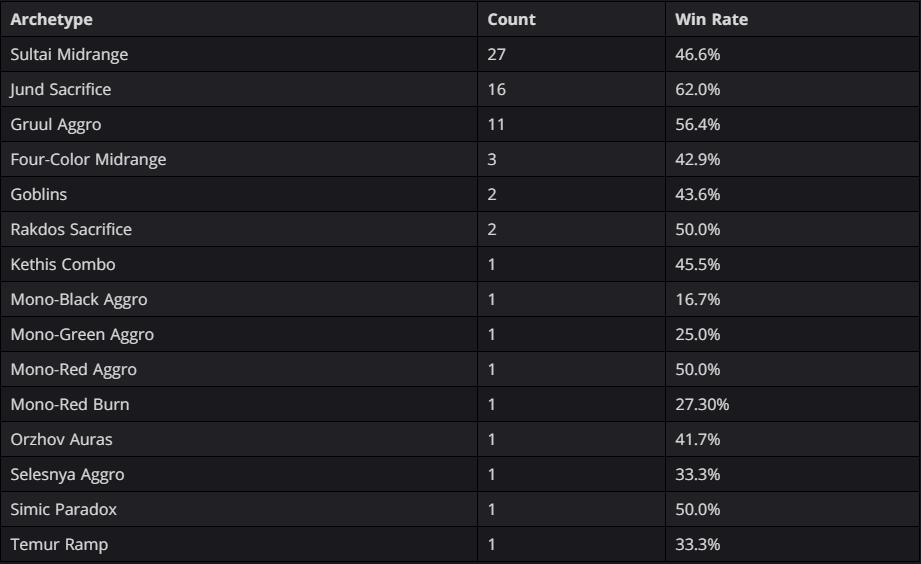The height and width of the screenshot is (564, 921).
Task: Click the 62.0% win rate value
Action: [x=697, y=89]
